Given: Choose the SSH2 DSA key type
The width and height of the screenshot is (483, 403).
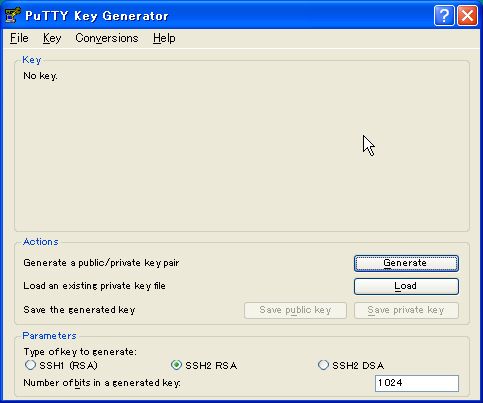Looking at the screenshot, I should click(351, 365).
